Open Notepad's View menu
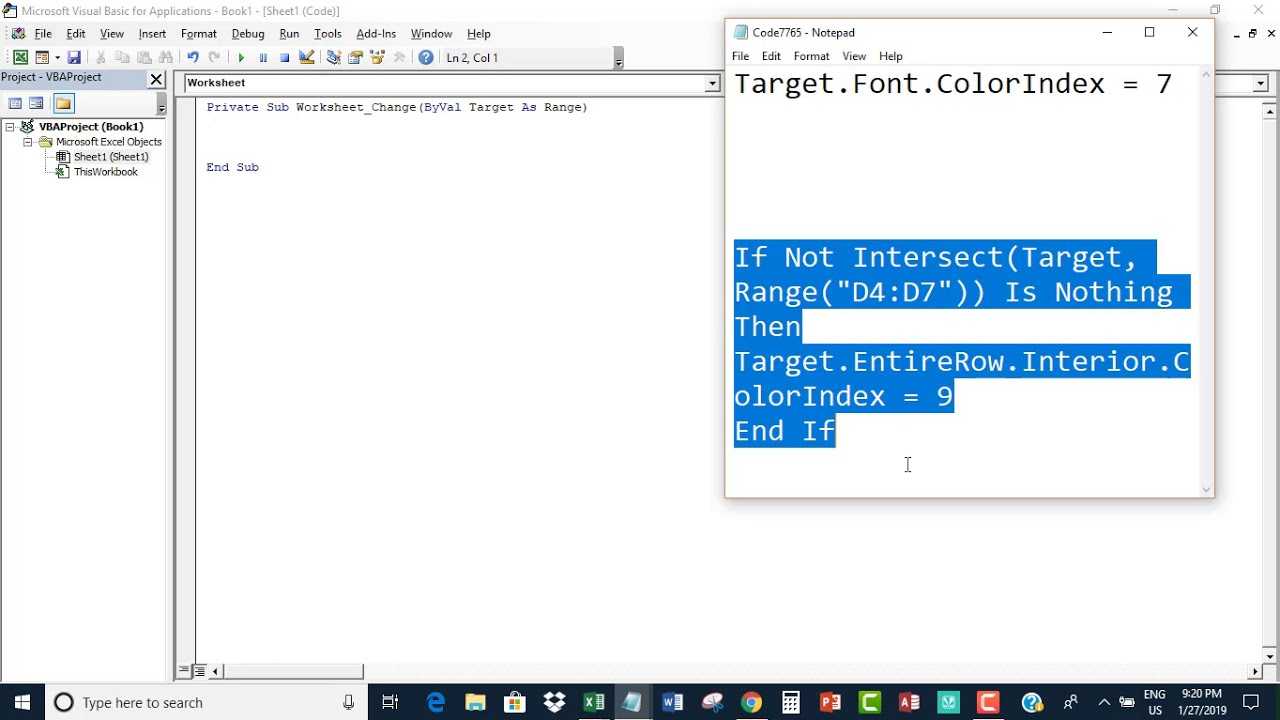Screen dimensions: 1280x720 pyautogui.click(x=854, y=56)
